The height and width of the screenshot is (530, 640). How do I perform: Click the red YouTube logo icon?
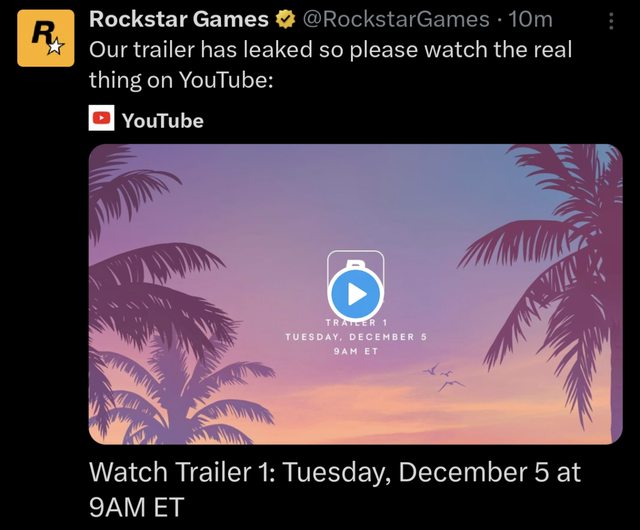pyautogui.click(x=101, y=118)
